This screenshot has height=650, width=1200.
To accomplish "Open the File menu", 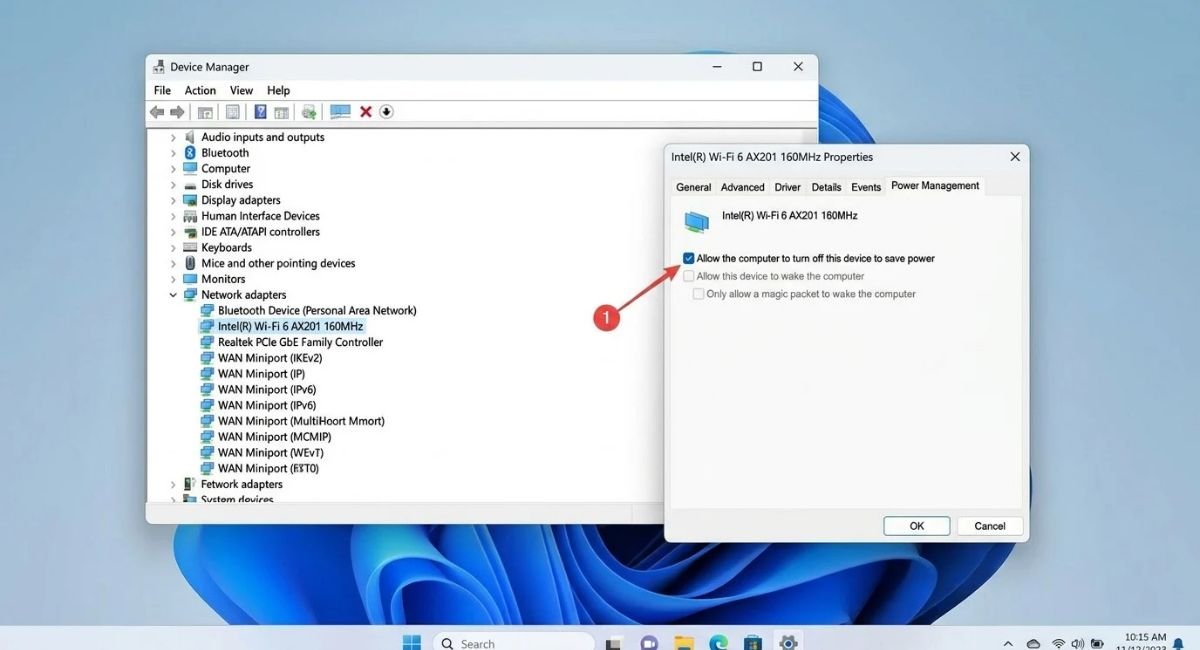I will pyautogui.click(x=162, y=90).
